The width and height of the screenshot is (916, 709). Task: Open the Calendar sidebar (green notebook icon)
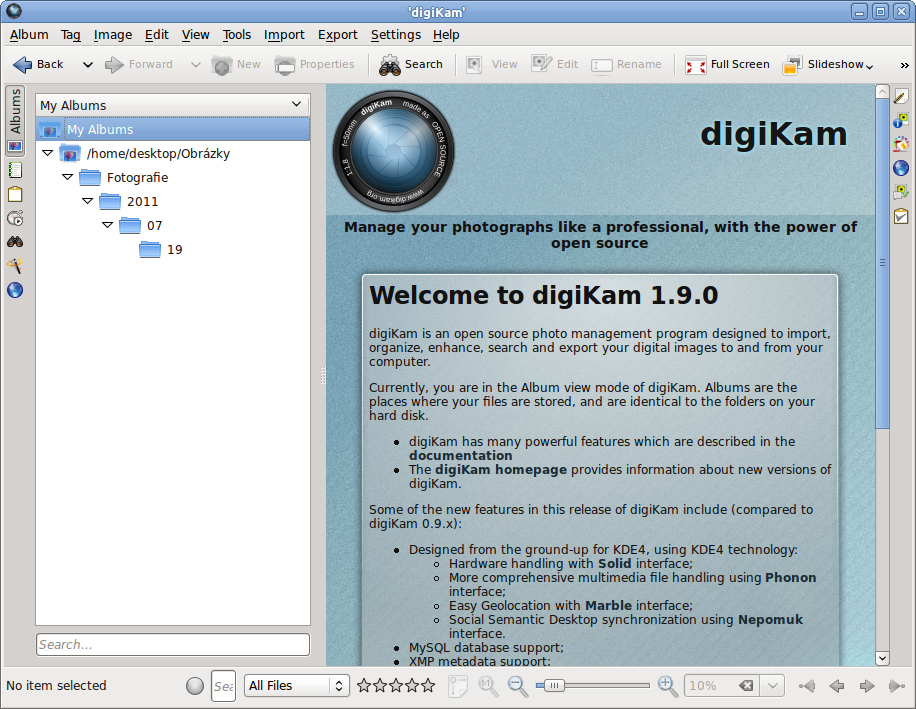click(15, 170)
